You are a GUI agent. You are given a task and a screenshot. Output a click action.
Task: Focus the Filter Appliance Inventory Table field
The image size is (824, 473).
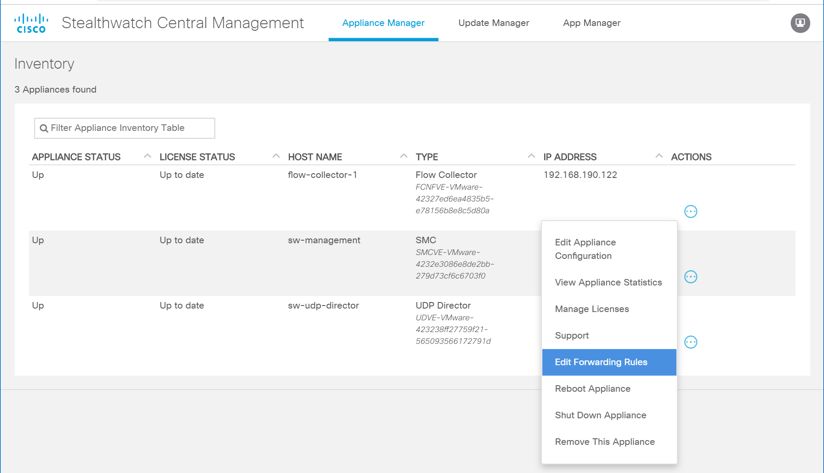pyautogui.click(x=130, y=128)
